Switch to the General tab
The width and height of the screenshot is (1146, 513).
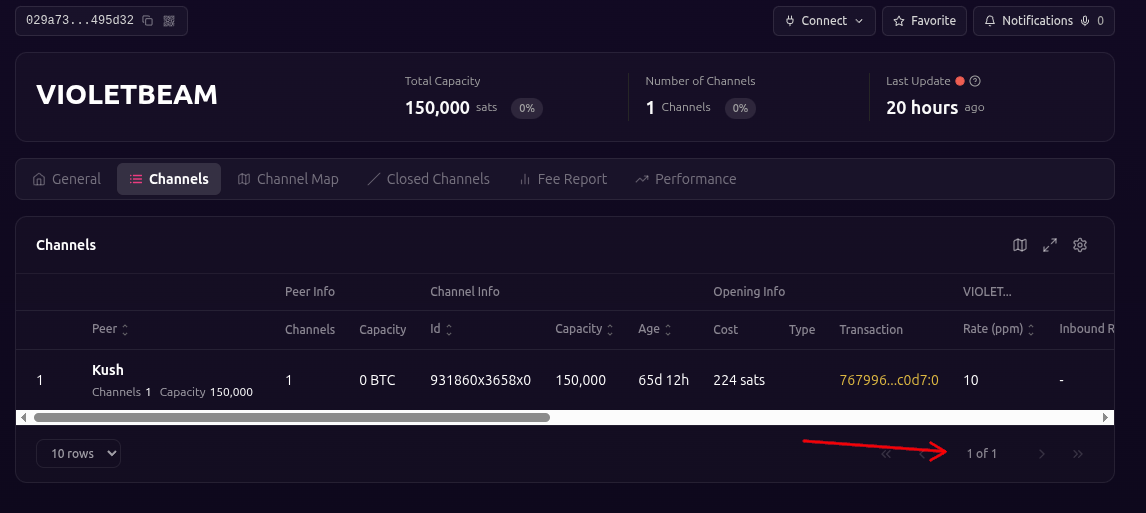pos(66,179)
